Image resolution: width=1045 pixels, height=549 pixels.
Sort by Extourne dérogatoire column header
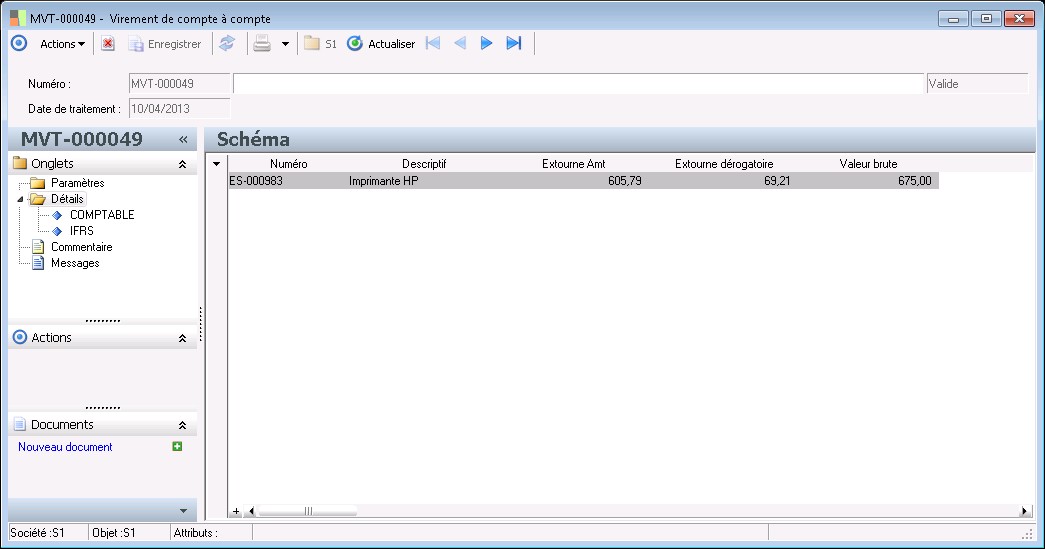[724, 164]
